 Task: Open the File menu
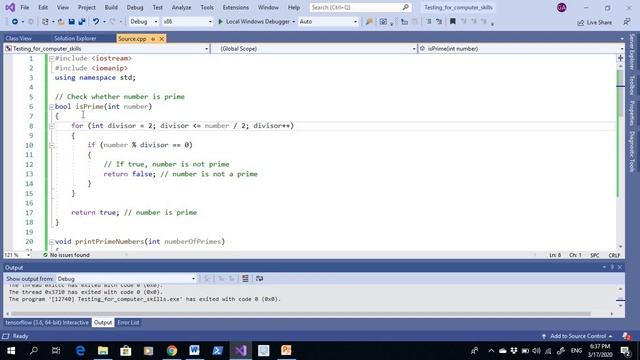[24, 7]
